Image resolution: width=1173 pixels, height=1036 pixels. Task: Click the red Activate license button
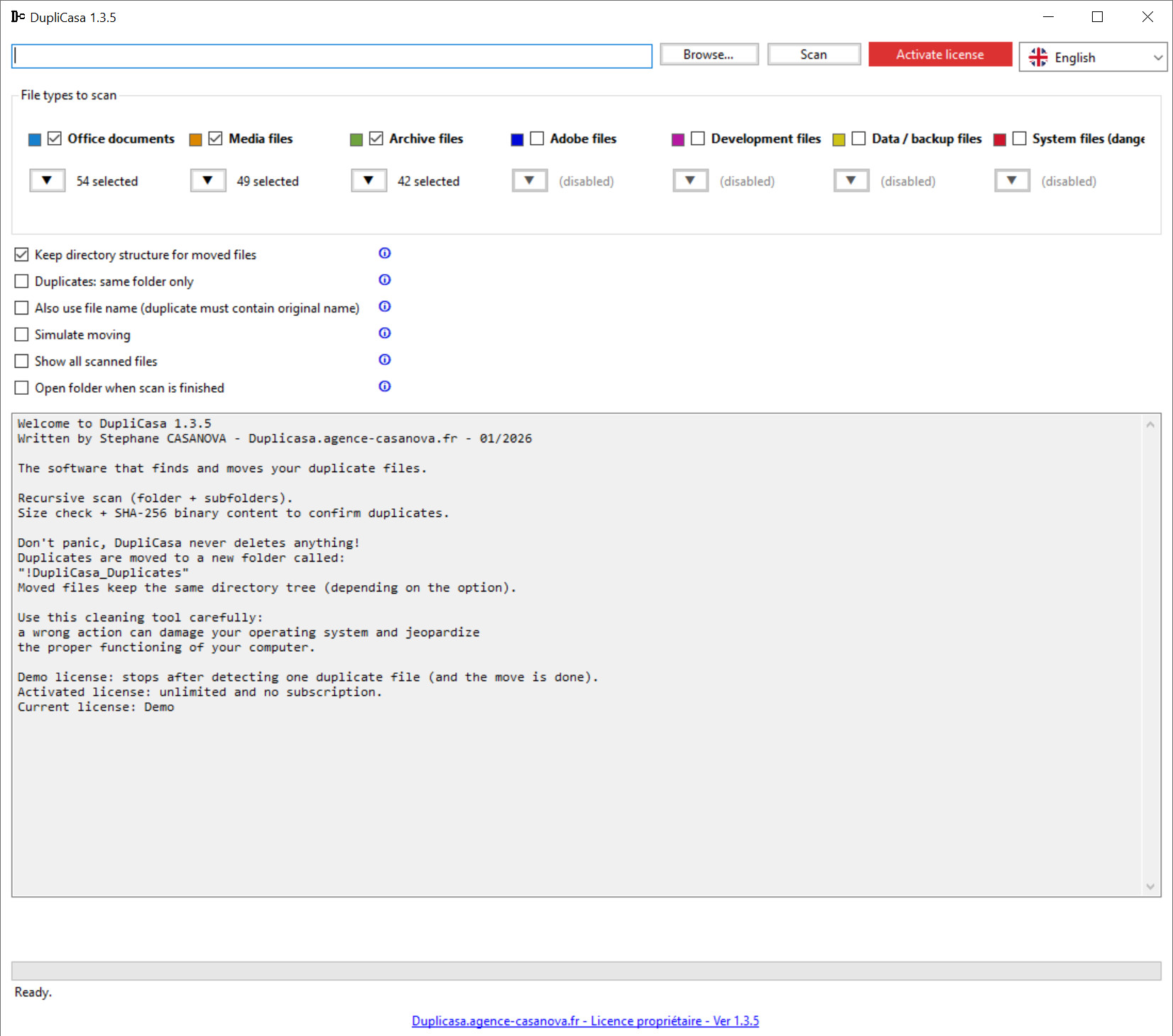click(x=939, y=55)
